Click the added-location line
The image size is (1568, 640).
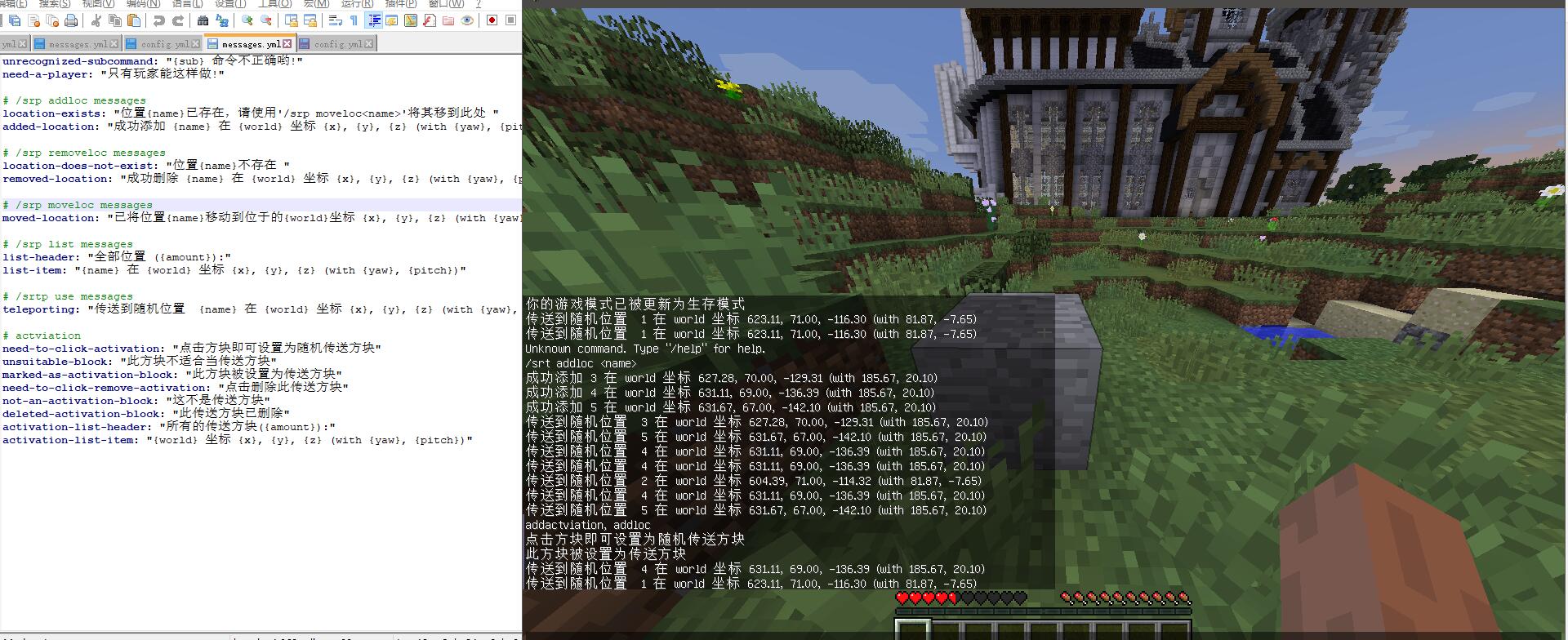click(x=261, y=127)
